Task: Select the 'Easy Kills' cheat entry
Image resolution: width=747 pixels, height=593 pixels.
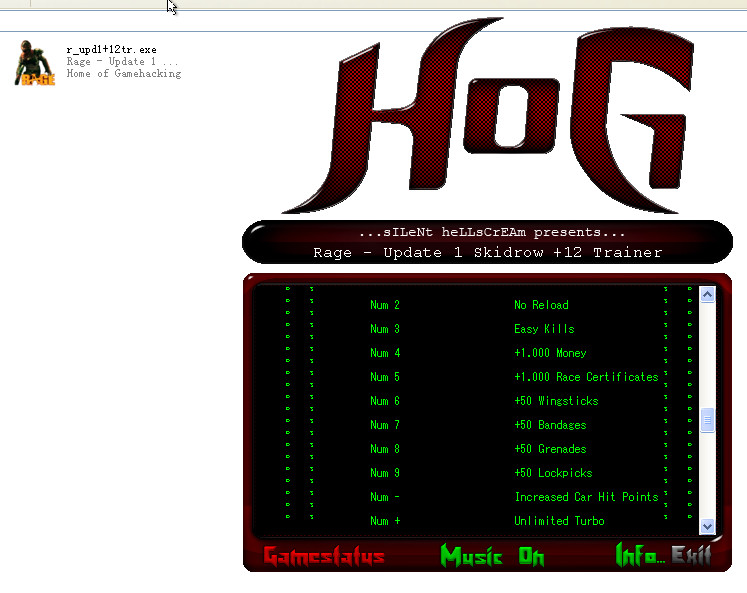Action: [544, 329]
